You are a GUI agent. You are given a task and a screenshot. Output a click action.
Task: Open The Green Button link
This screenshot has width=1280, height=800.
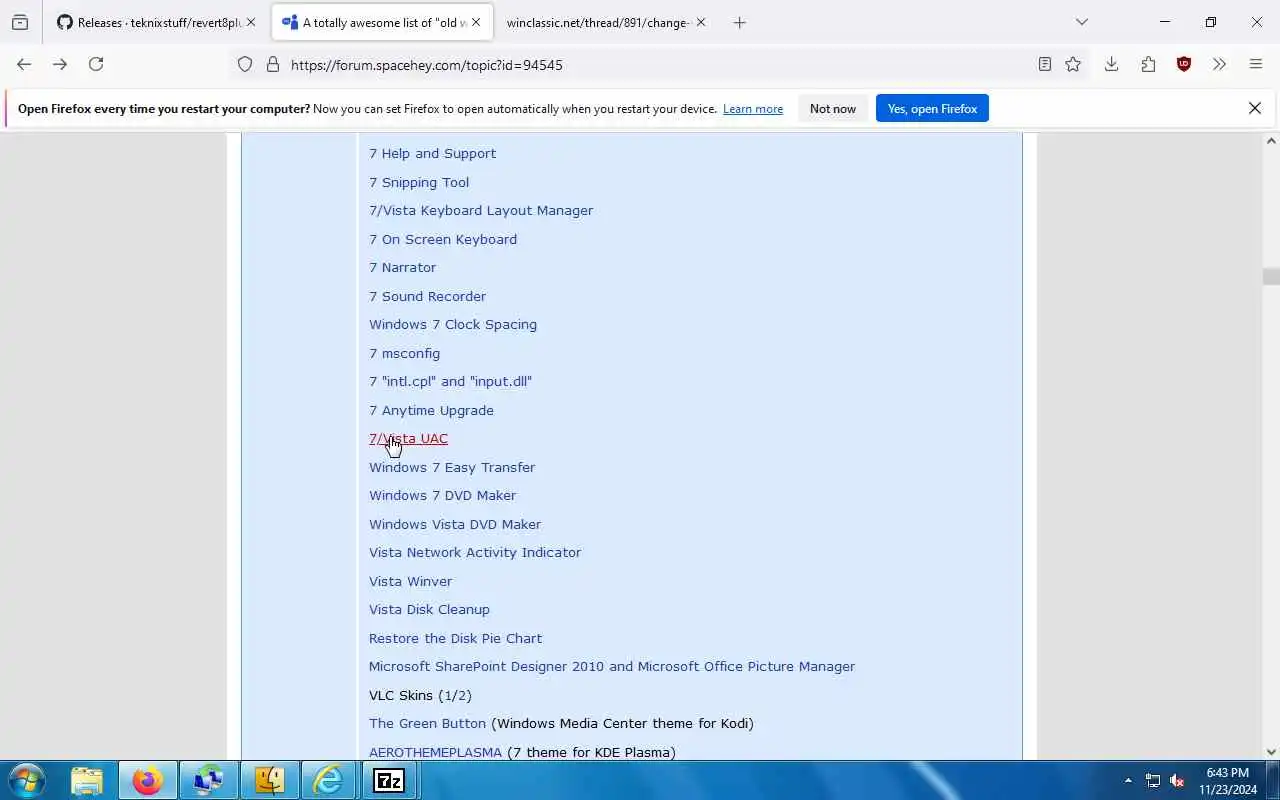pyautogui.click(x=427, y=723)
